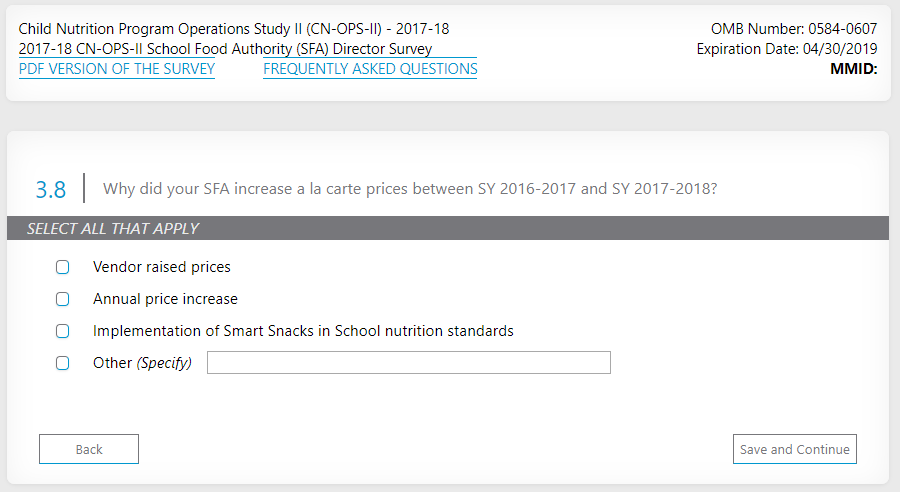Screen dimensions: 900x492
Task: Click the 'Vendor raised prices' label text
Action: pyautogui.click(x=162, y=267)
